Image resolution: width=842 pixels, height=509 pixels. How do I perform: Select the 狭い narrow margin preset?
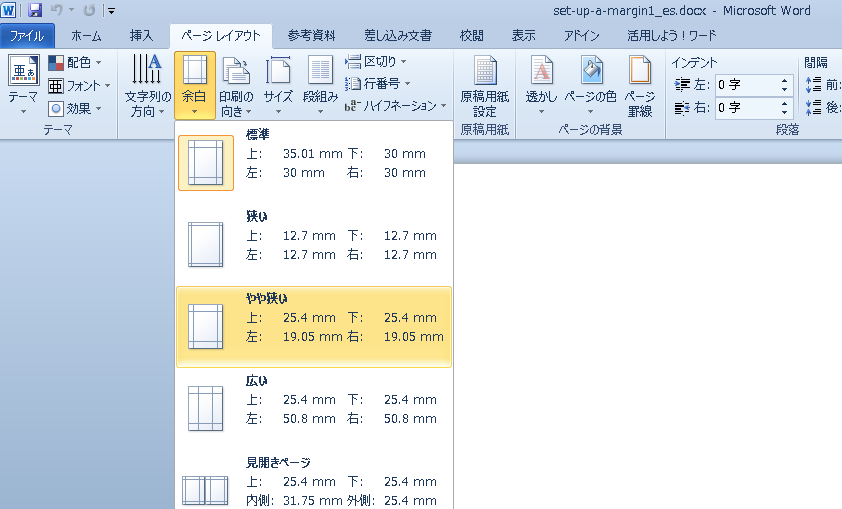pos(314,244)
